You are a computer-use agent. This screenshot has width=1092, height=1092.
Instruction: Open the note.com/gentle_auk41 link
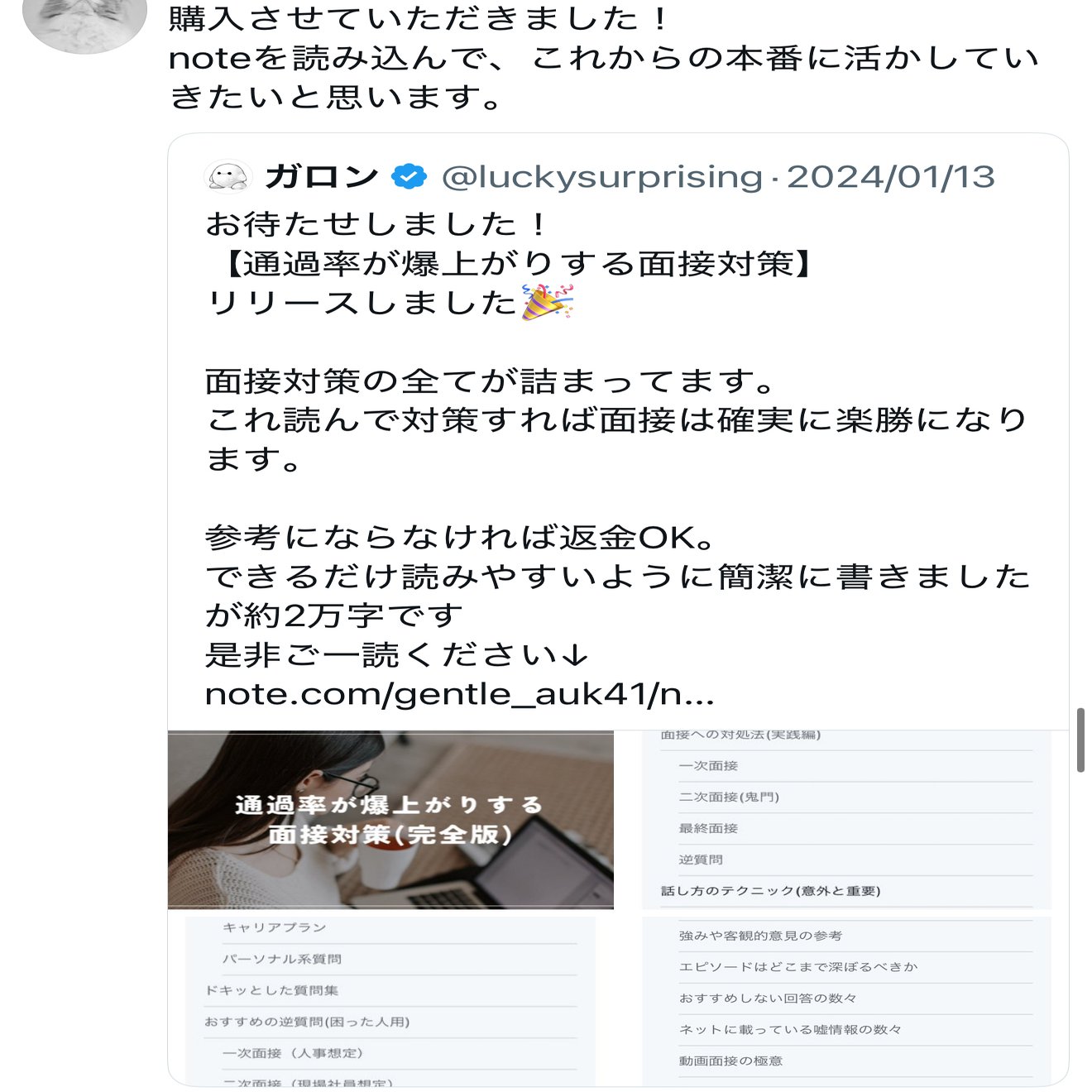[459, 694]
